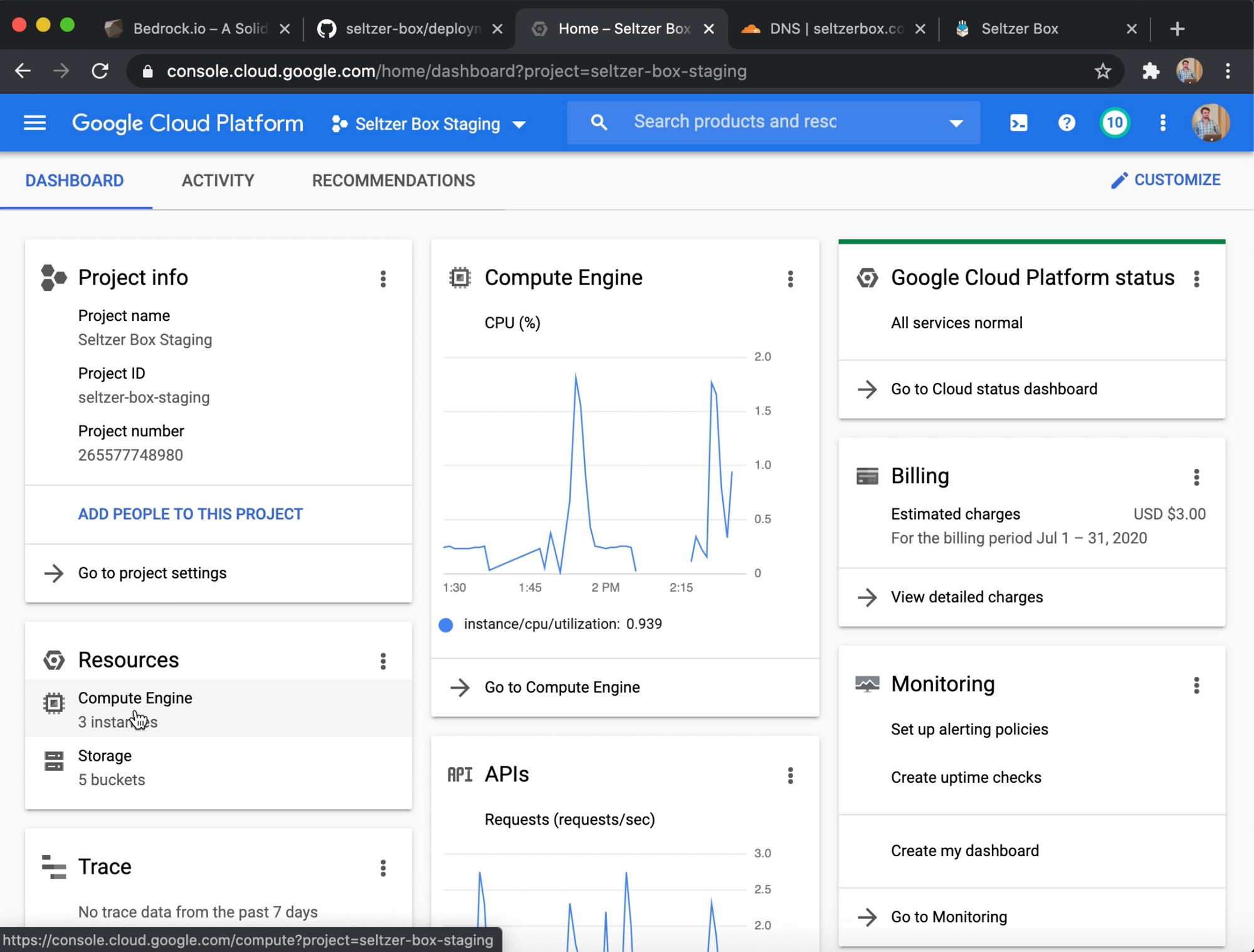Click the more options icon on Compute Engine card
The height and width of the screenshot is (952, 1254).
click(x=790, y=278)
